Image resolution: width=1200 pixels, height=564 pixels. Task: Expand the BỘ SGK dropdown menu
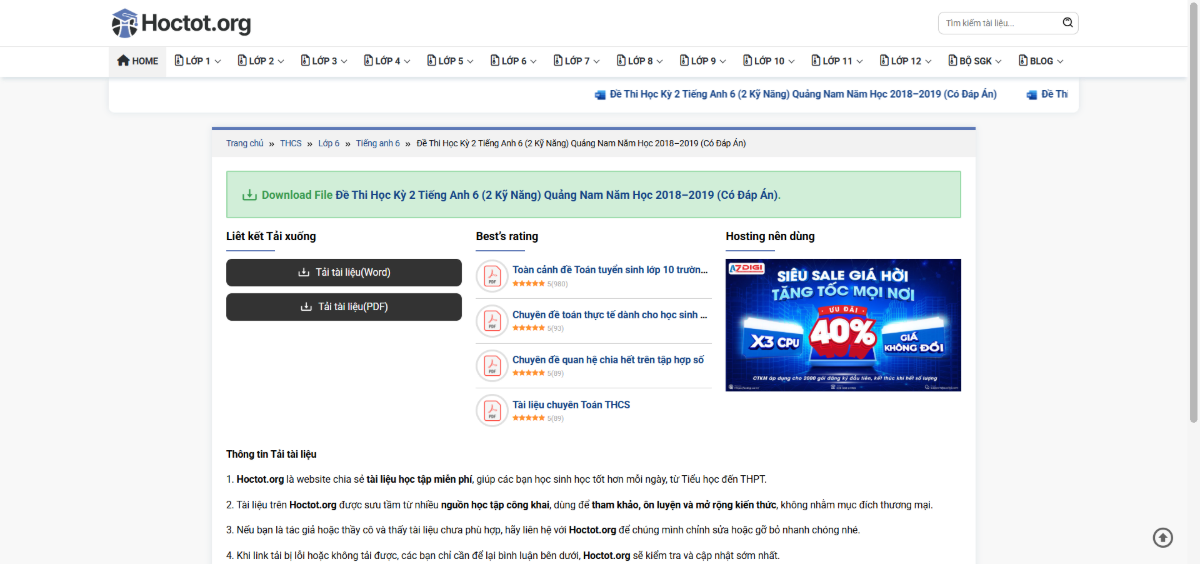(x=999, y=62)
